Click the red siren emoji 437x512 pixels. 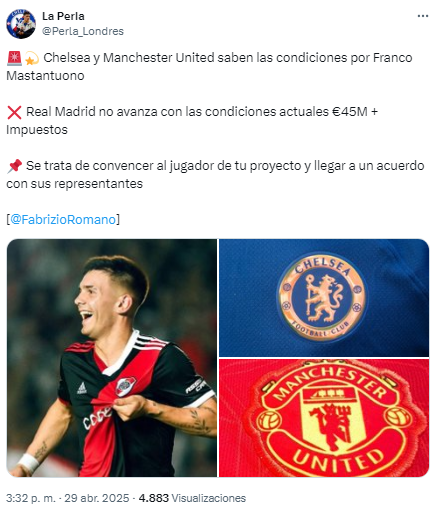tap(14, 58)
